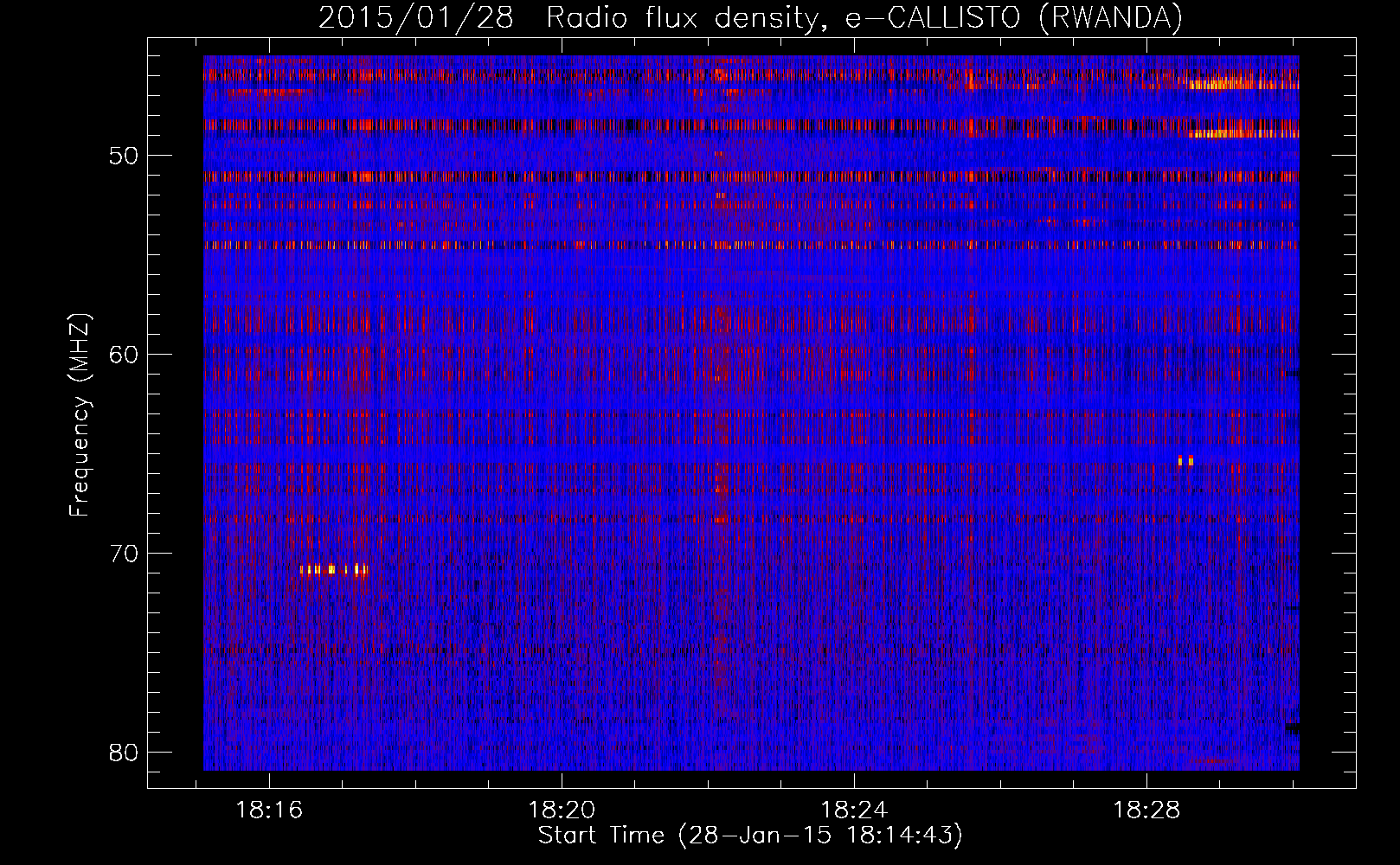Select the 18:20 time tick label

click(x=562, y=811)
